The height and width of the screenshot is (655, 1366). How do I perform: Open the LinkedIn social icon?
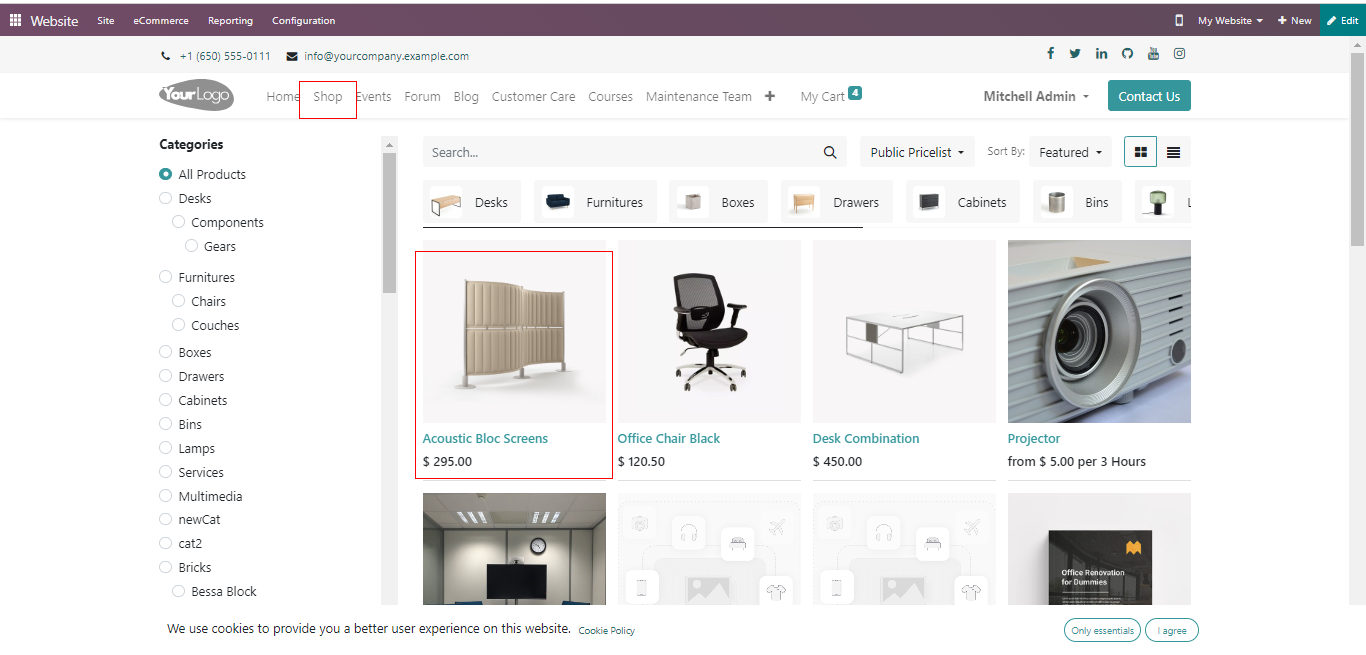tap(1101, 54)
